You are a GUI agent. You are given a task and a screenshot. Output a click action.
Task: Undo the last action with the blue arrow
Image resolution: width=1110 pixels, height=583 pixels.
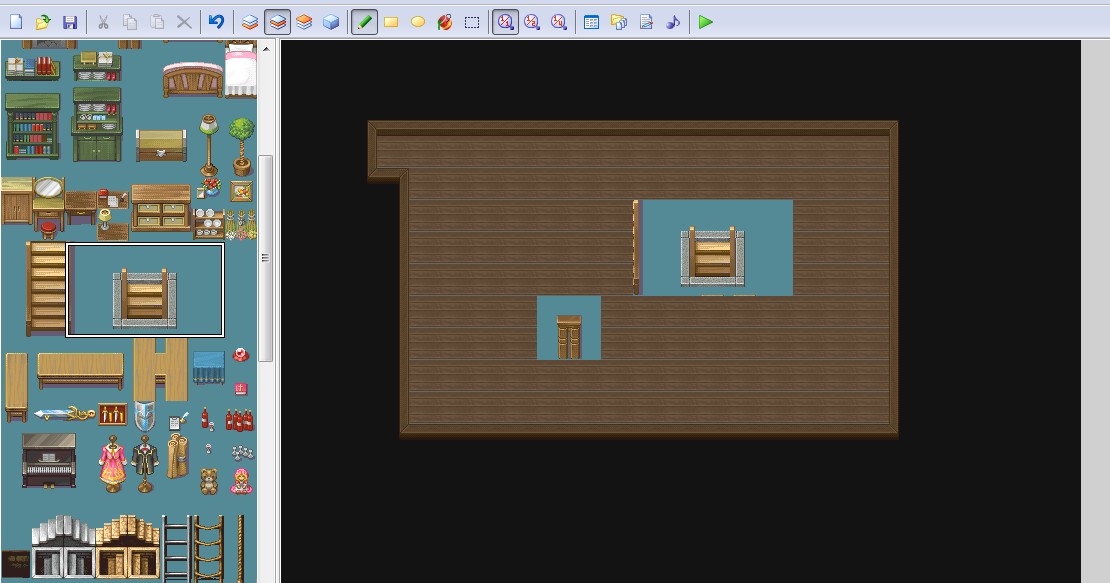217,22
